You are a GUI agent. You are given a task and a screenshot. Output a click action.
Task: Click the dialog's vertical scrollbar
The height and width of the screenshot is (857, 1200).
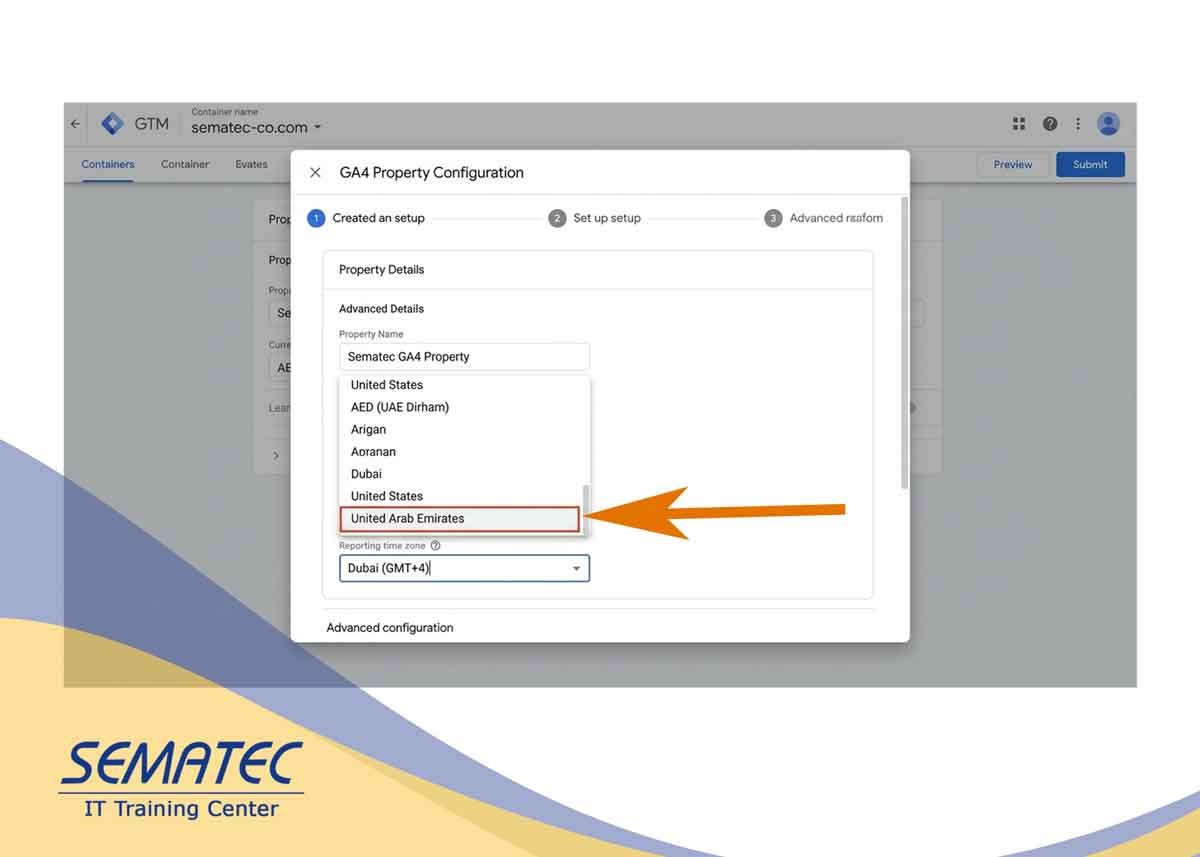(905, 342)
